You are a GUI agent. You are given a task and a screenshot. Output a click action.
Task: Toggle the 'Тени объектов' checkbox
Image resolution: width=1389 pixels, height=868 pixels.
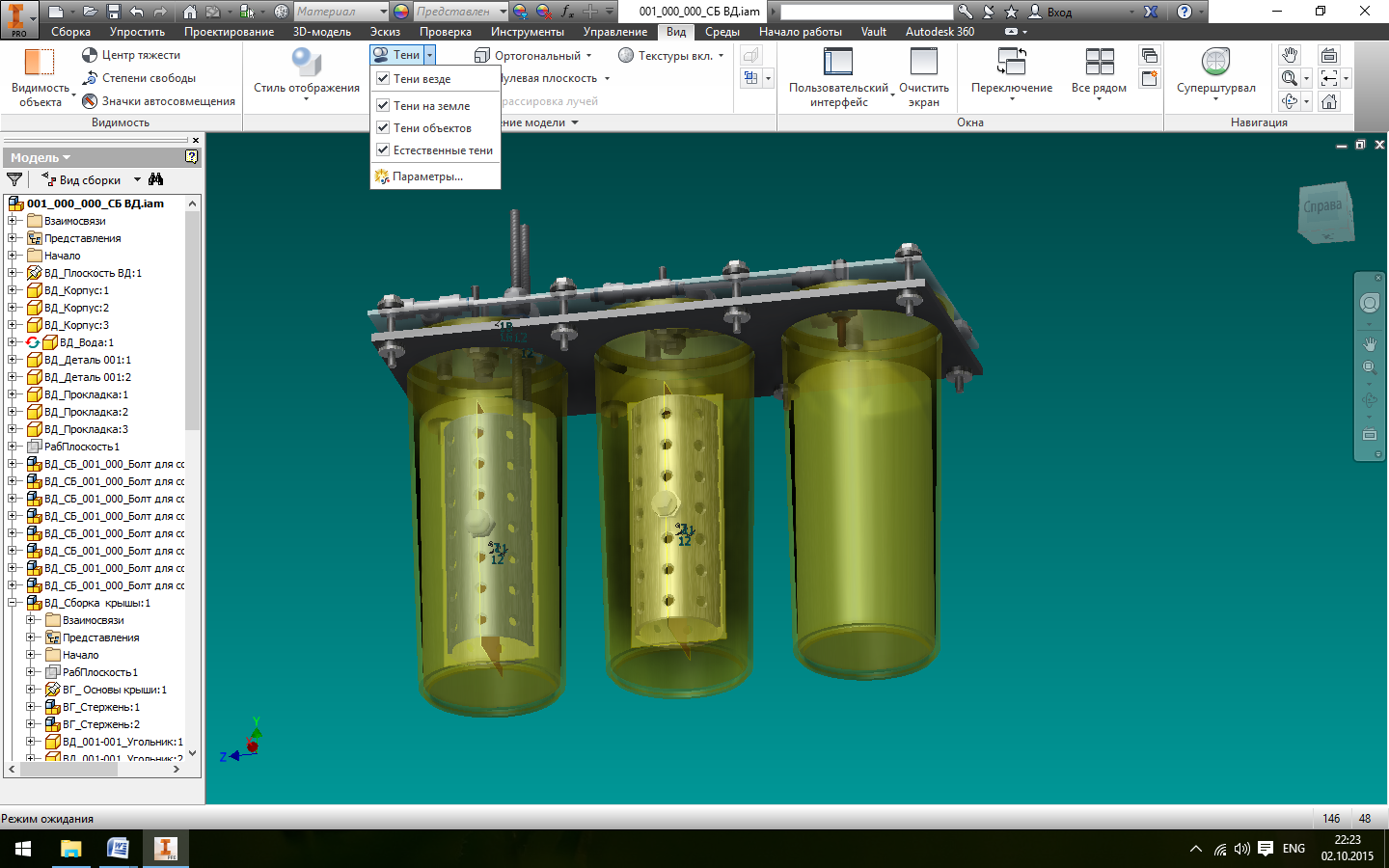[383, 127]
